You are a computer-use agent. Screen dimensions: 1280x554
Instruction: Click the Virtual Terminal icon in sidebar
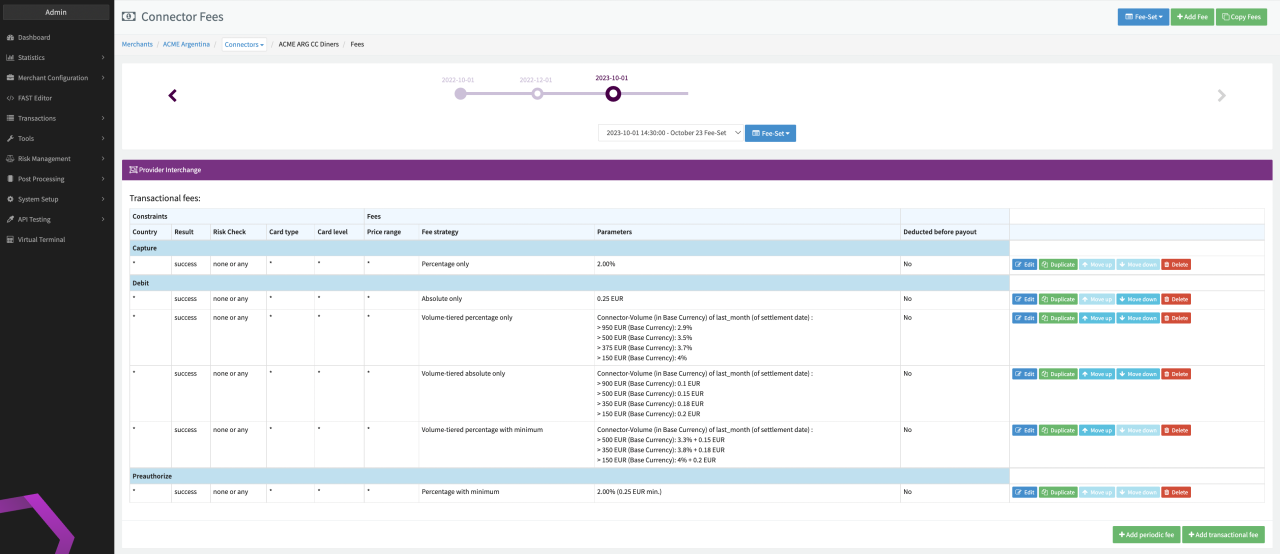coord(10,239)
